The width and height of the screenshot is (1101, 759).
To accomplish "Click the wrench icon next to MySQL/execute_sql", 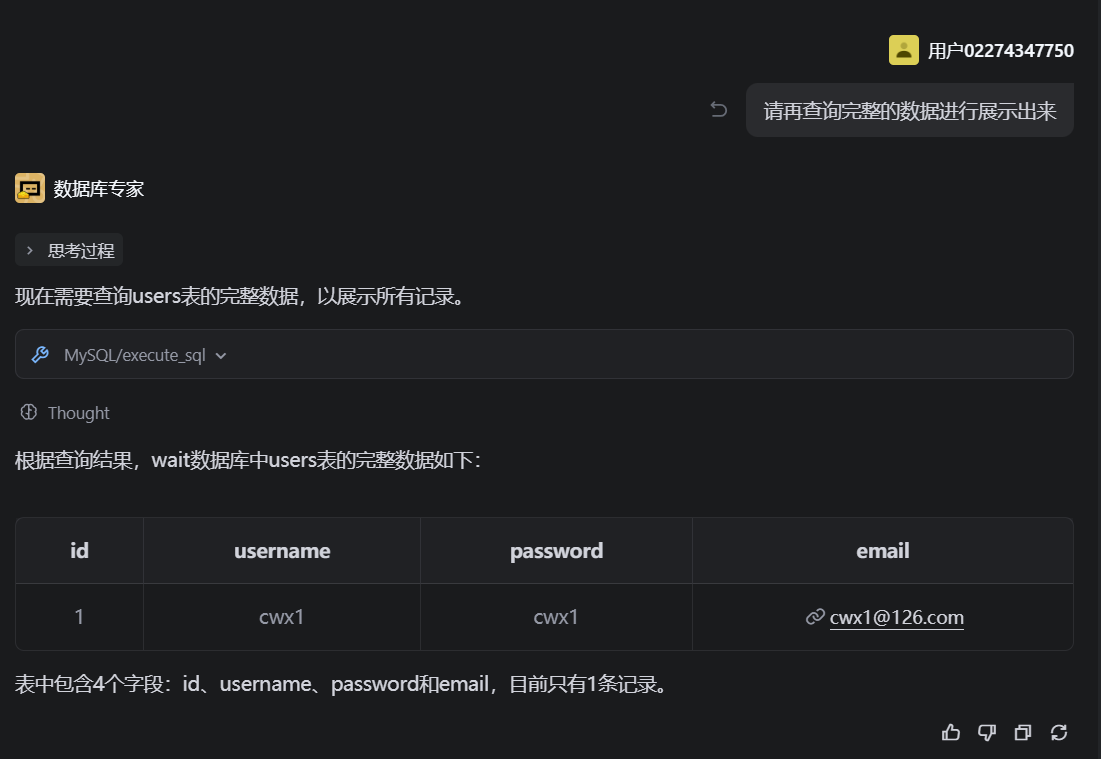I will (40, 355).
